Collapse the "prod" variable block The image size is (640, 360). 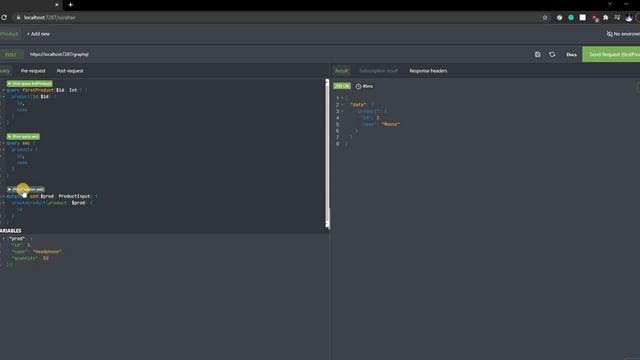[4, 239]
